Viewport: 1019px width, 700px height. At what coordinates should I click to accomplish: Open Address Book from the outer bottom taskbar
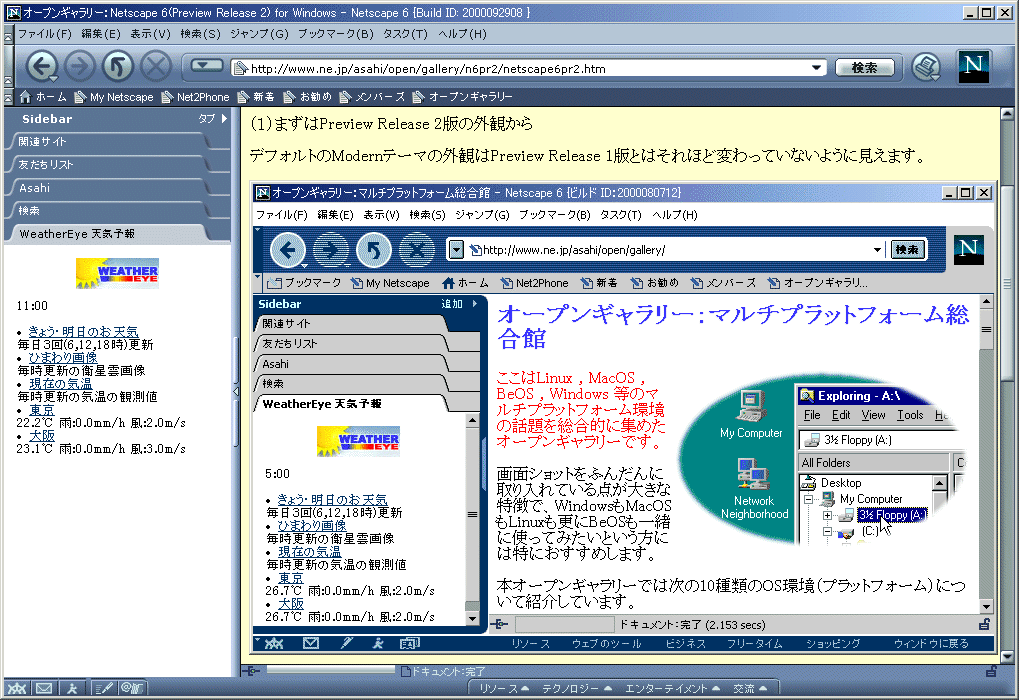133,688
